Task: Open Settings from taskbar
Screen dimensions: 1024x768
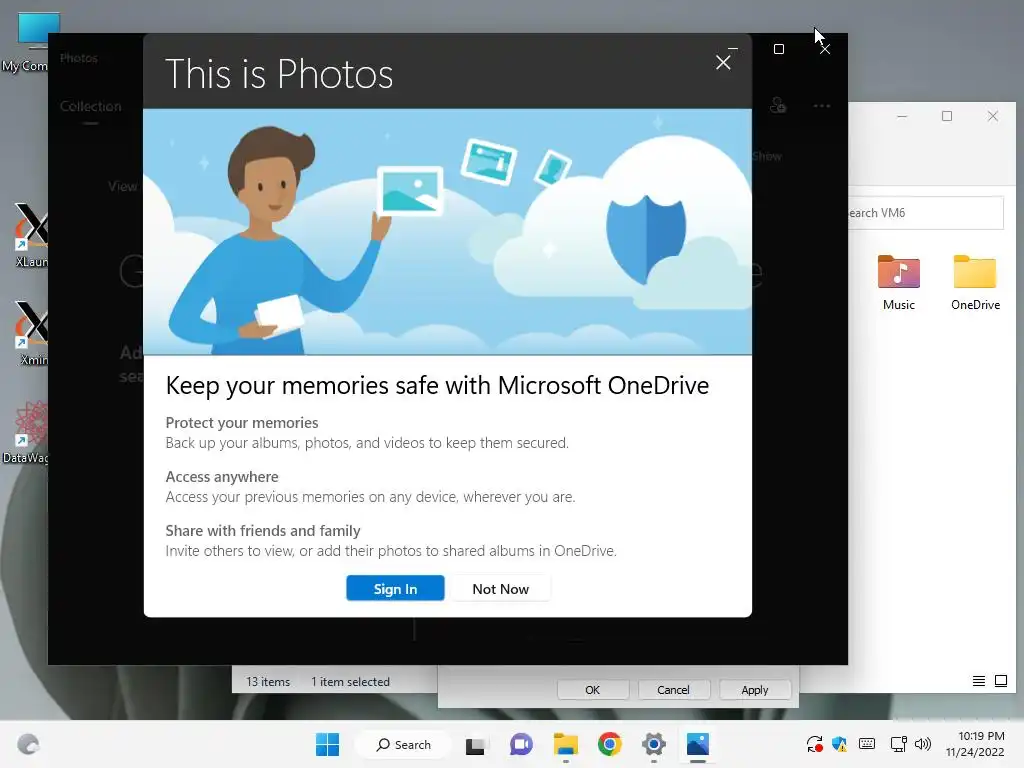Action: click(x=654, y=744)
